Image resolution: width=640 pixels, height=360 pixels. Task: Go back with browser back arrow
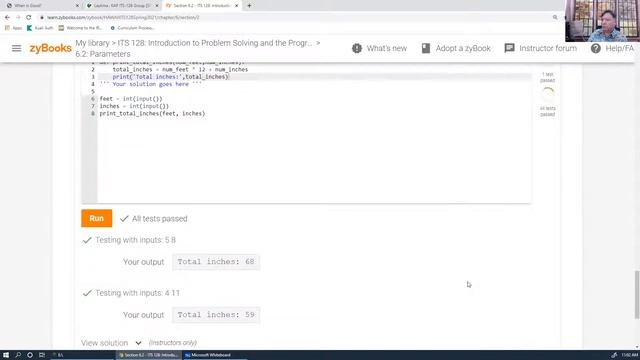tap(7, 18)
